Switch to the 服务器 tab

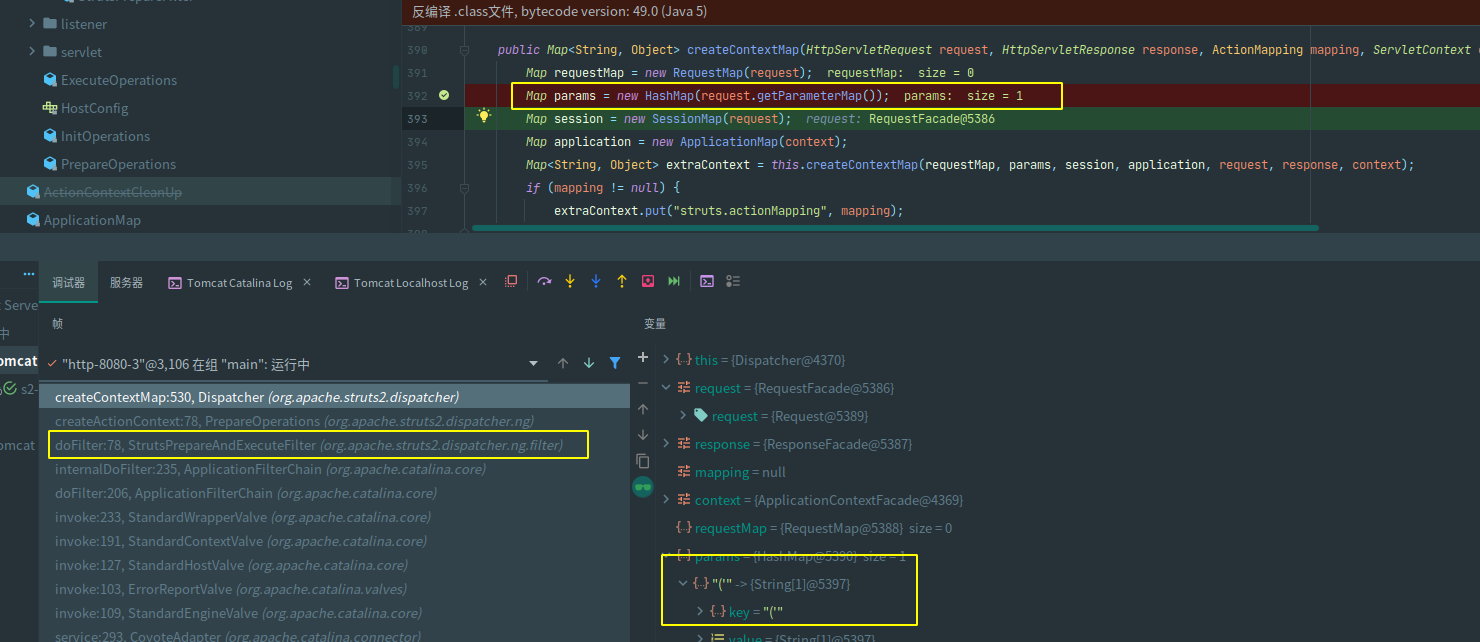point(126,283)
